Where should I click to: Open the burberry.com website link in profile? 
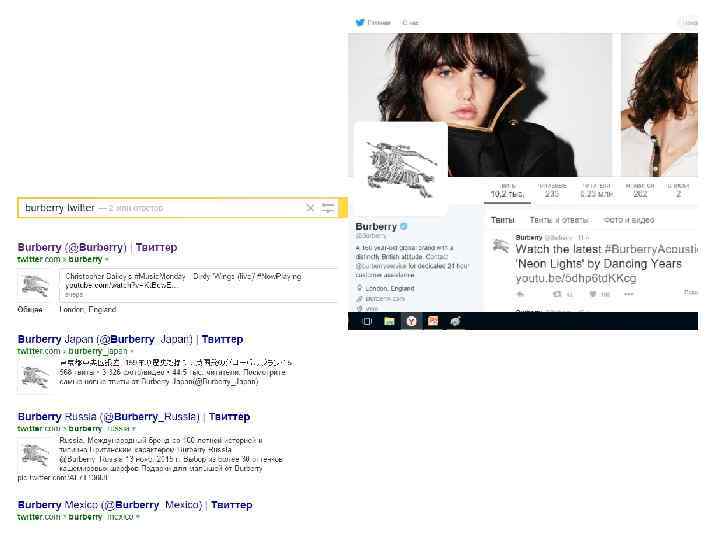(385, 298)
